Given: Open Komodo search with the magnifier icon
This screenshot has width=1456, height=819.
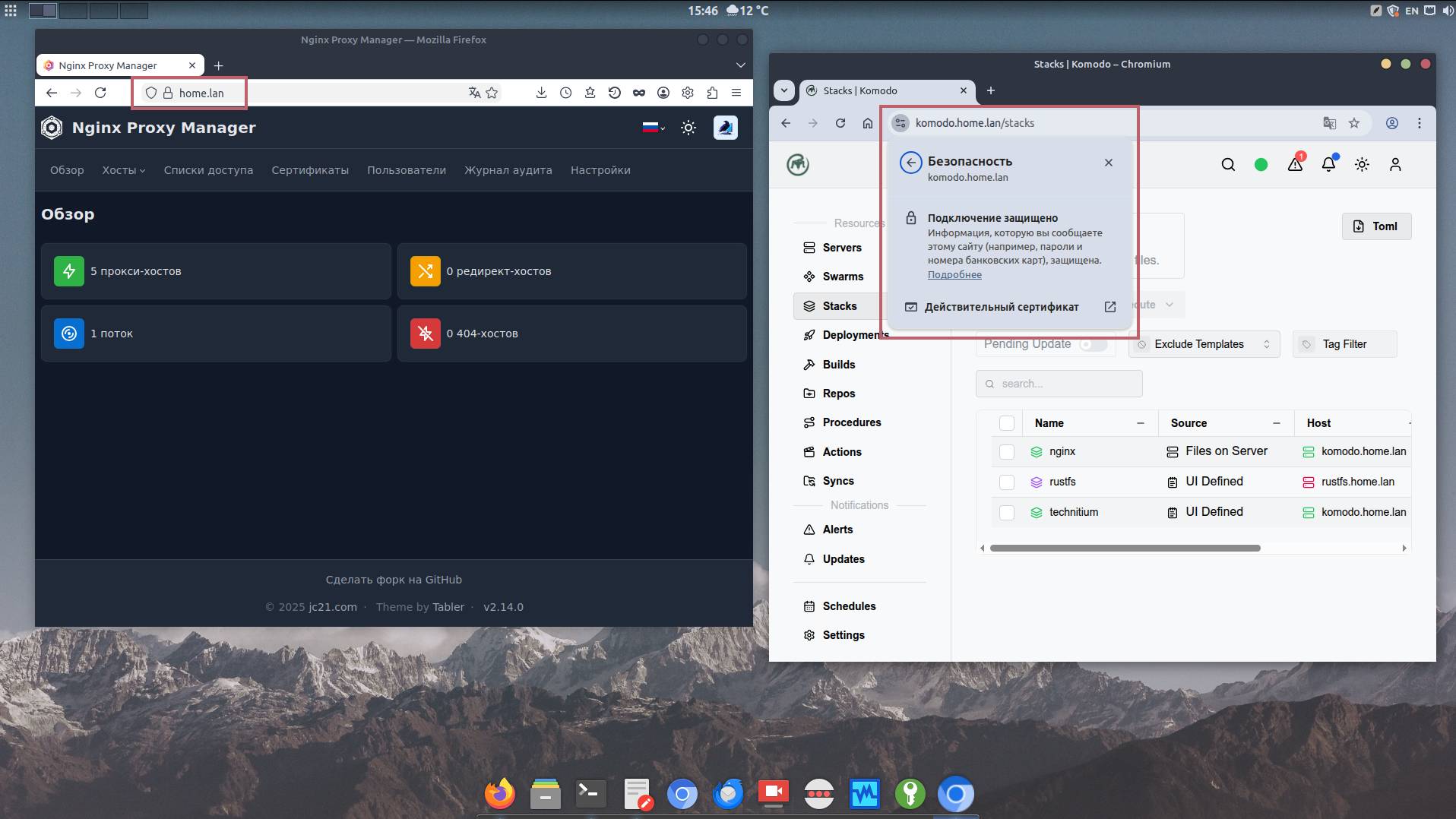Looking at the screenshot, I should (1228, 164).
